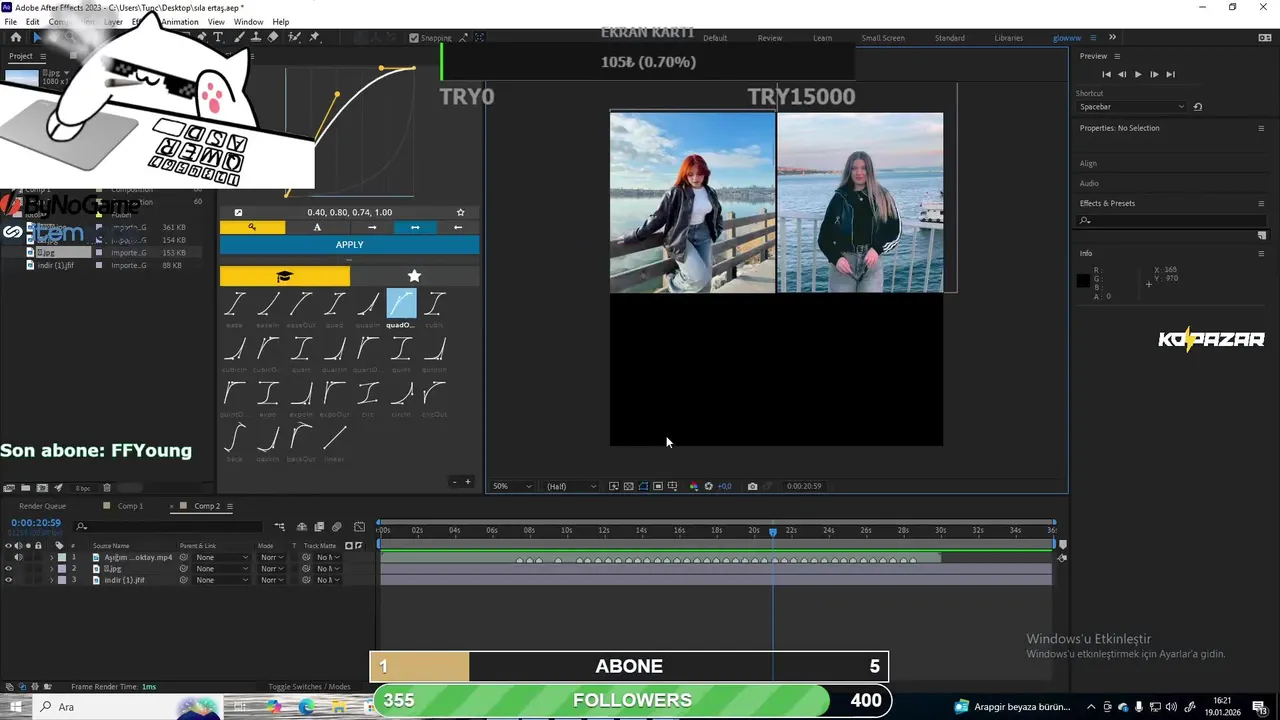Viewport: 1280px width, 720px height.
Task: Click Toggle Switches / Modes
Action: 309,687
